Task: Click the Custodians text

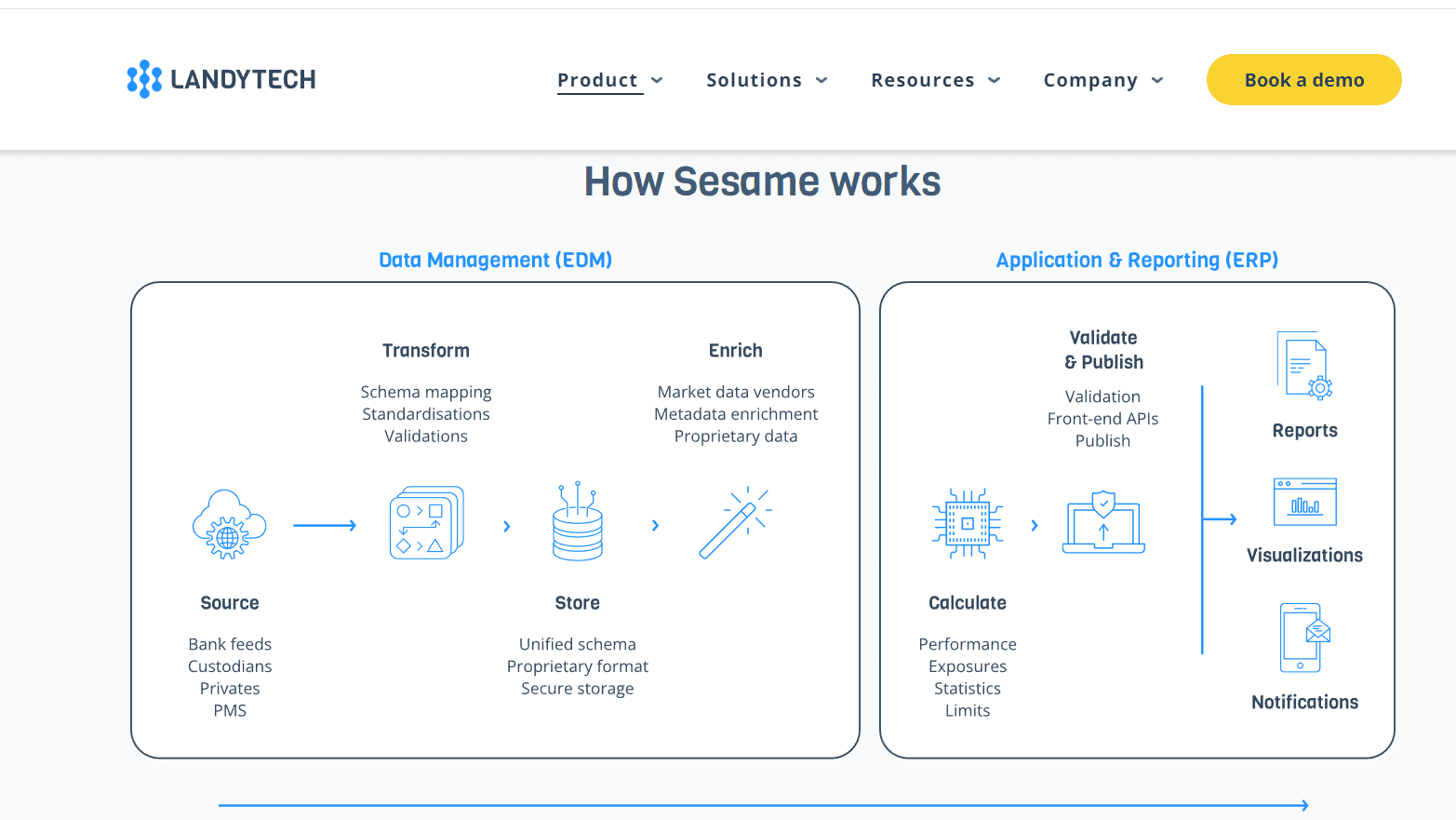Action: click(230, 666)
